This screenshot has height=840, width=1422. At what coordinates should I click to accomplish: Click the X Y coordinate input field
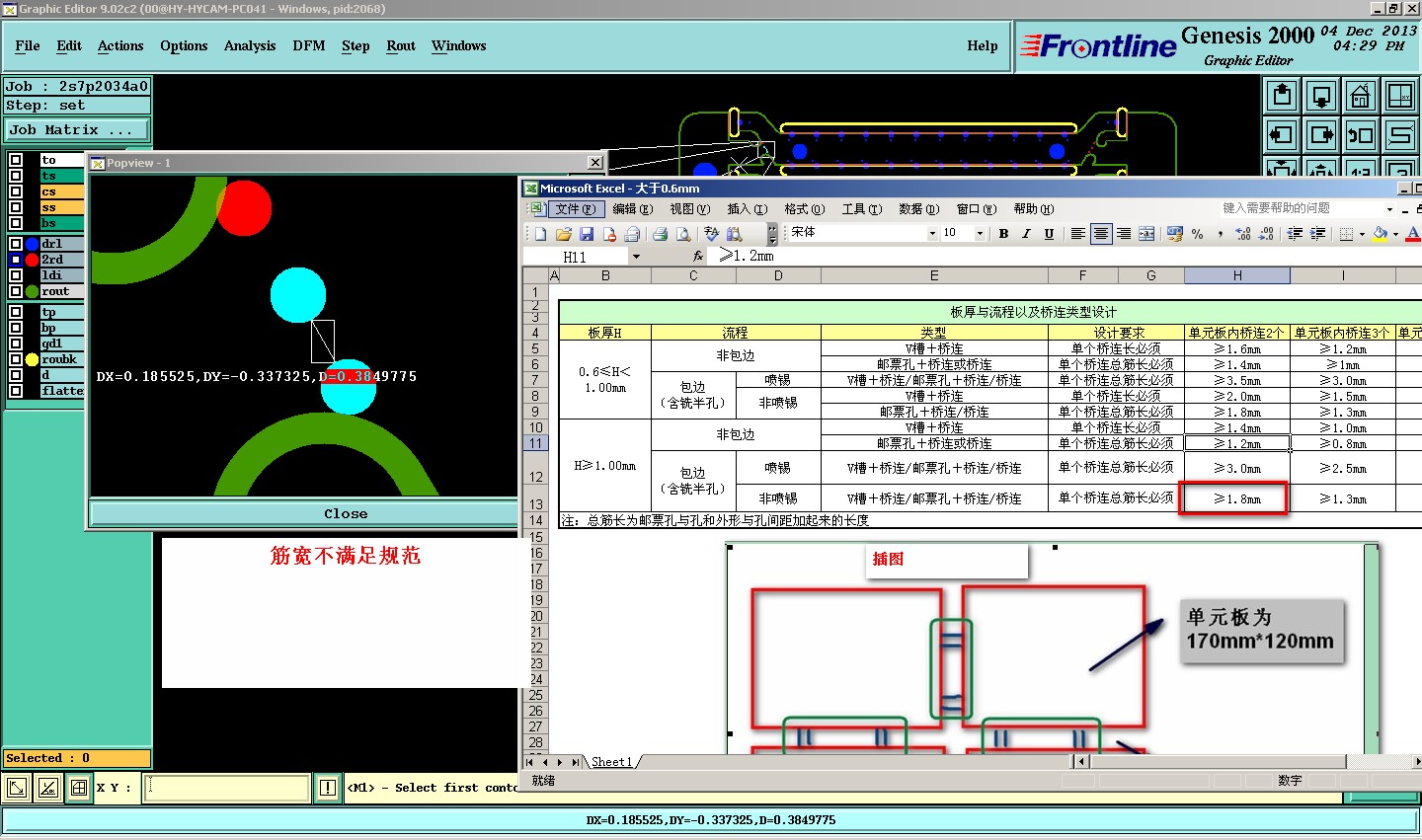click(x=226, y=788)
